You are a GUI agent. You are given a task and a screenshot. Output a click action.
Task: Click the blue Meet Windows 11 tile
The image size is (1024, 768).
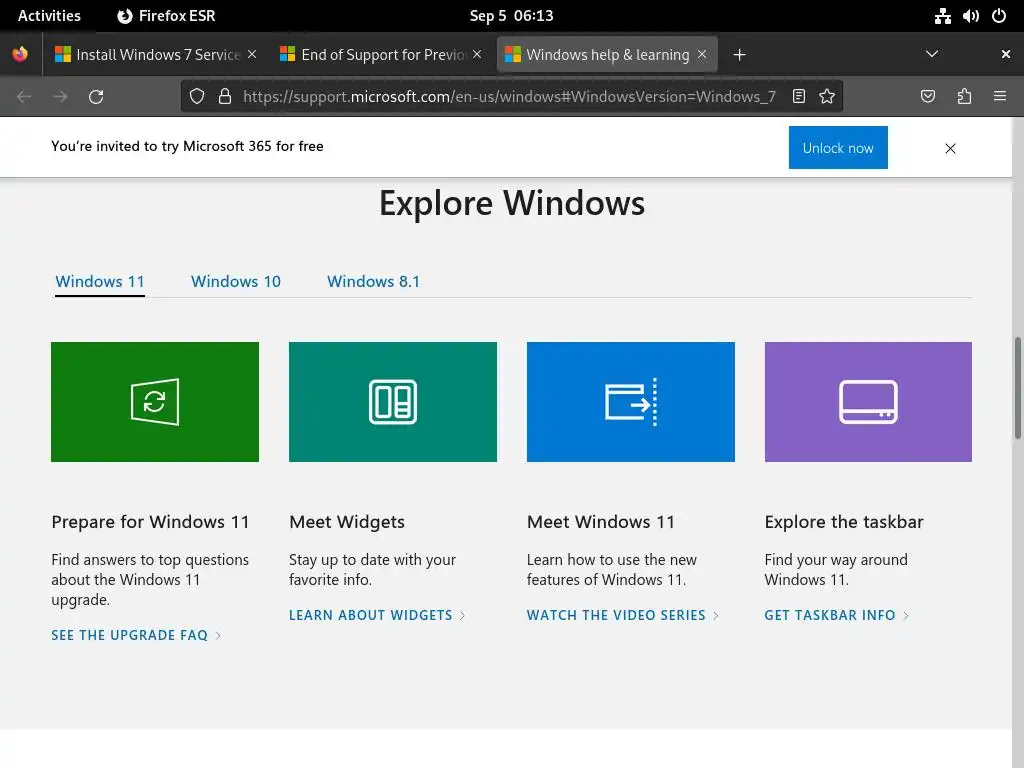click(630, 402)
